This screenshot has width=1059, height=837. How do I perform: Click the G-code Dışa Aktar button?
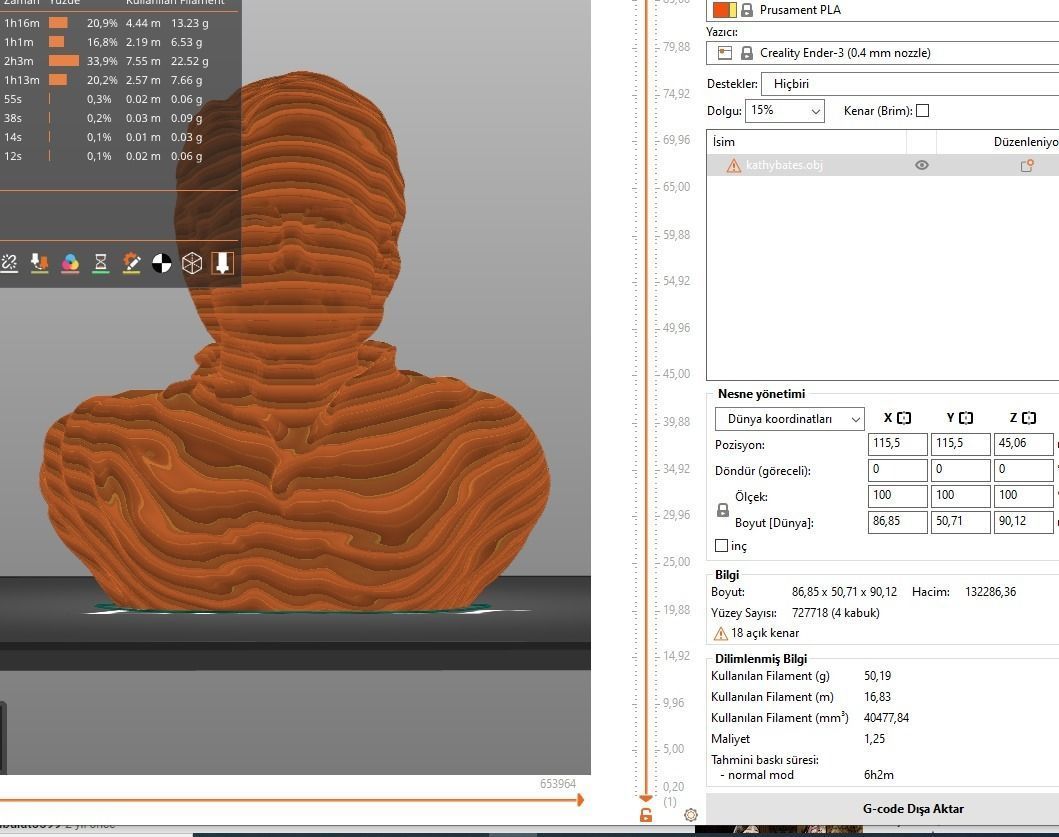point(882,809)
